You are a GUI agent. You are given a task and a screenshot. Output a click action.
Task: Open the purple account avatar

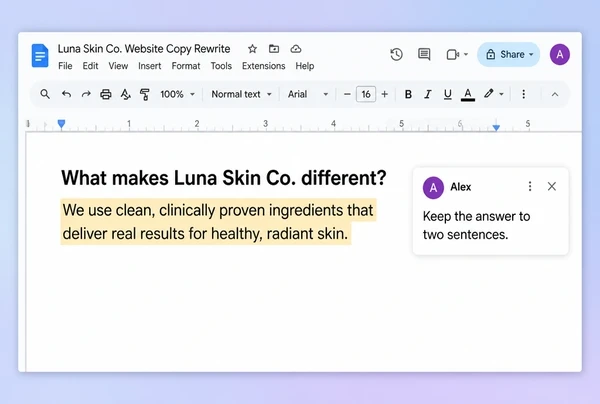click(x=560, y=55)
